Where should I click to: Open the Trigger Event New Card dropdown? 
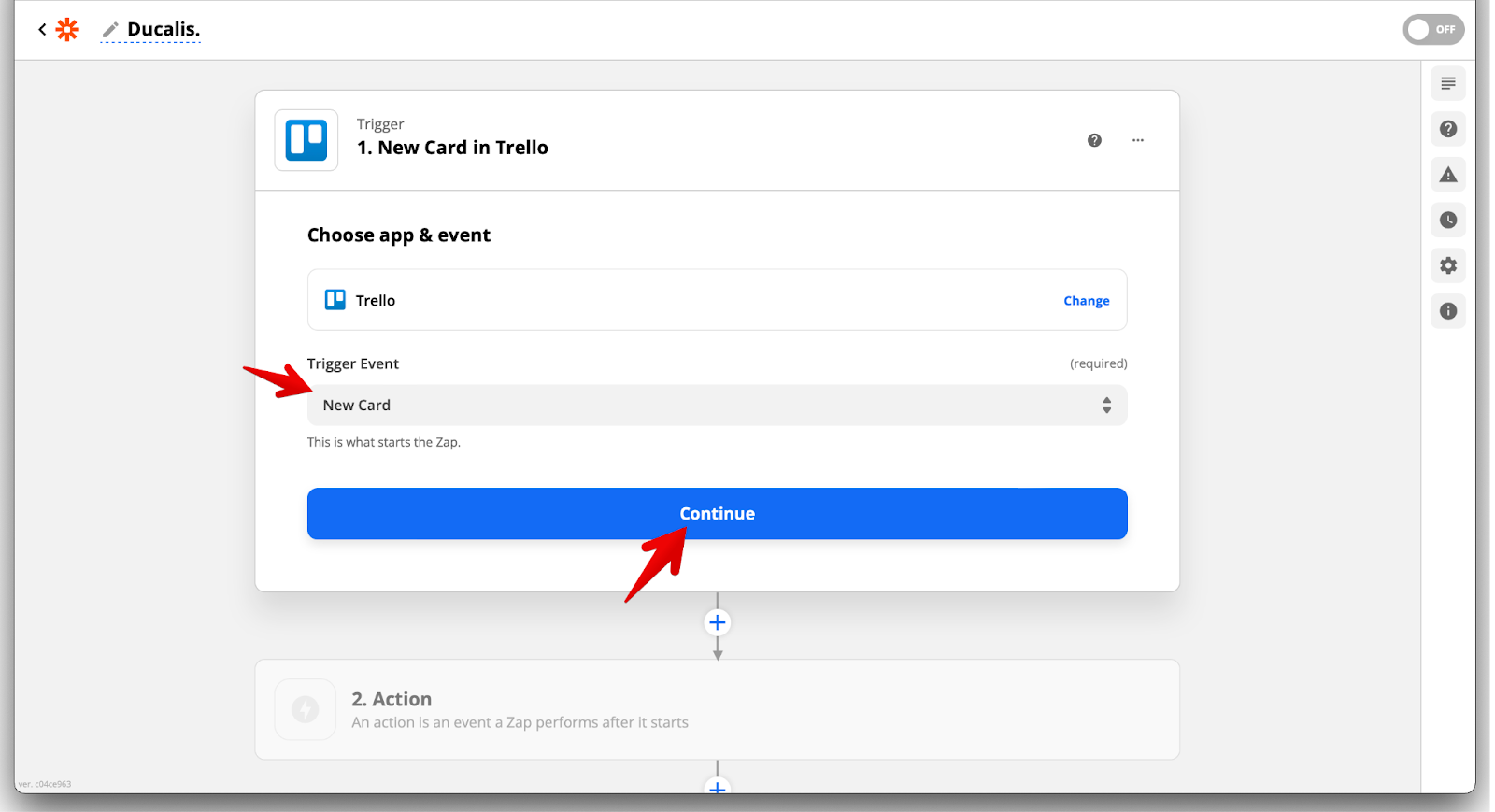tap(717, 406)
